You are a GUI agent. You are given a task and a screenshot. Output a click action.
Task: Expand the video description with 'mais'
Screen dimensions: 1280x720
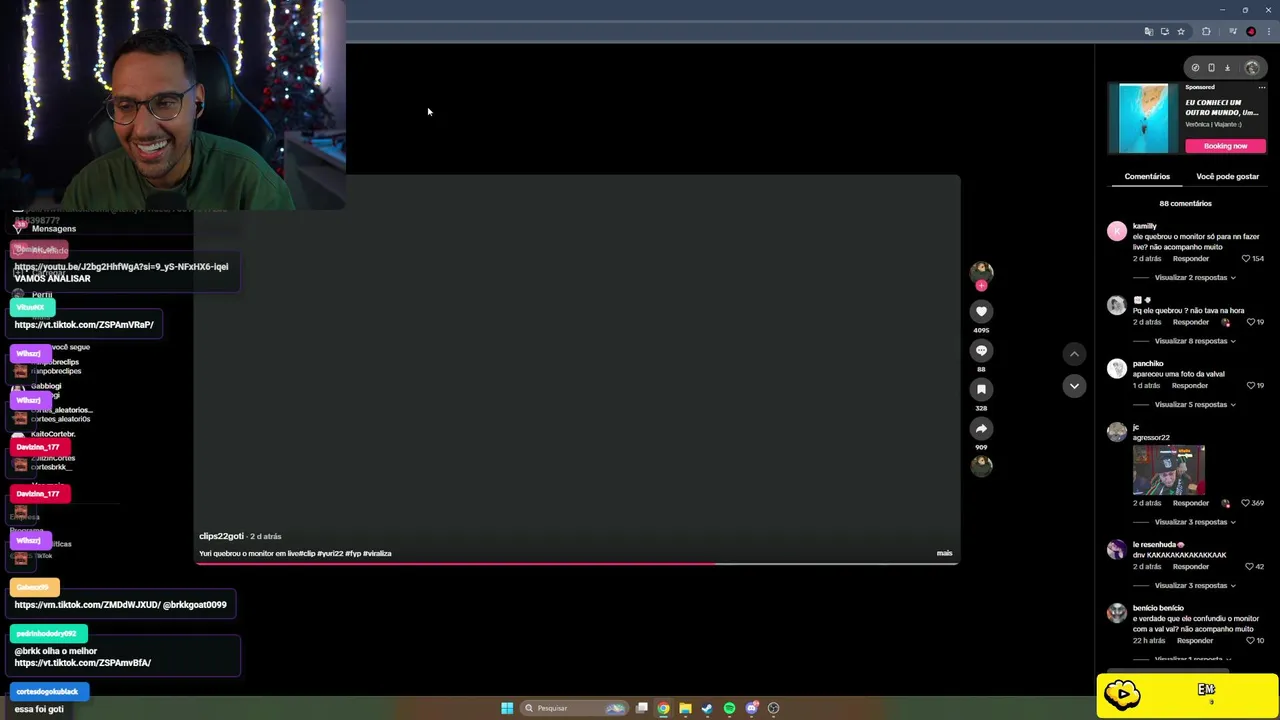(x=944, y=553)
